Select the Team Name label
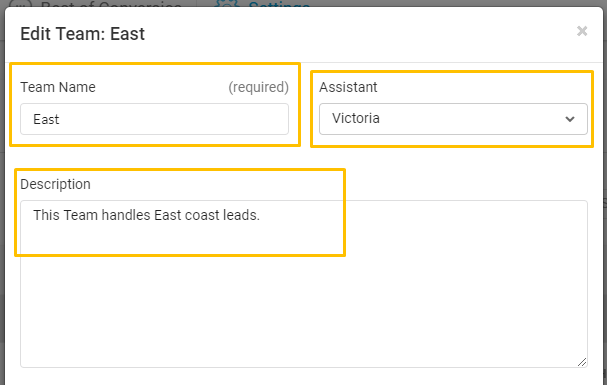607x385 pixels. [x=58, y=87]
